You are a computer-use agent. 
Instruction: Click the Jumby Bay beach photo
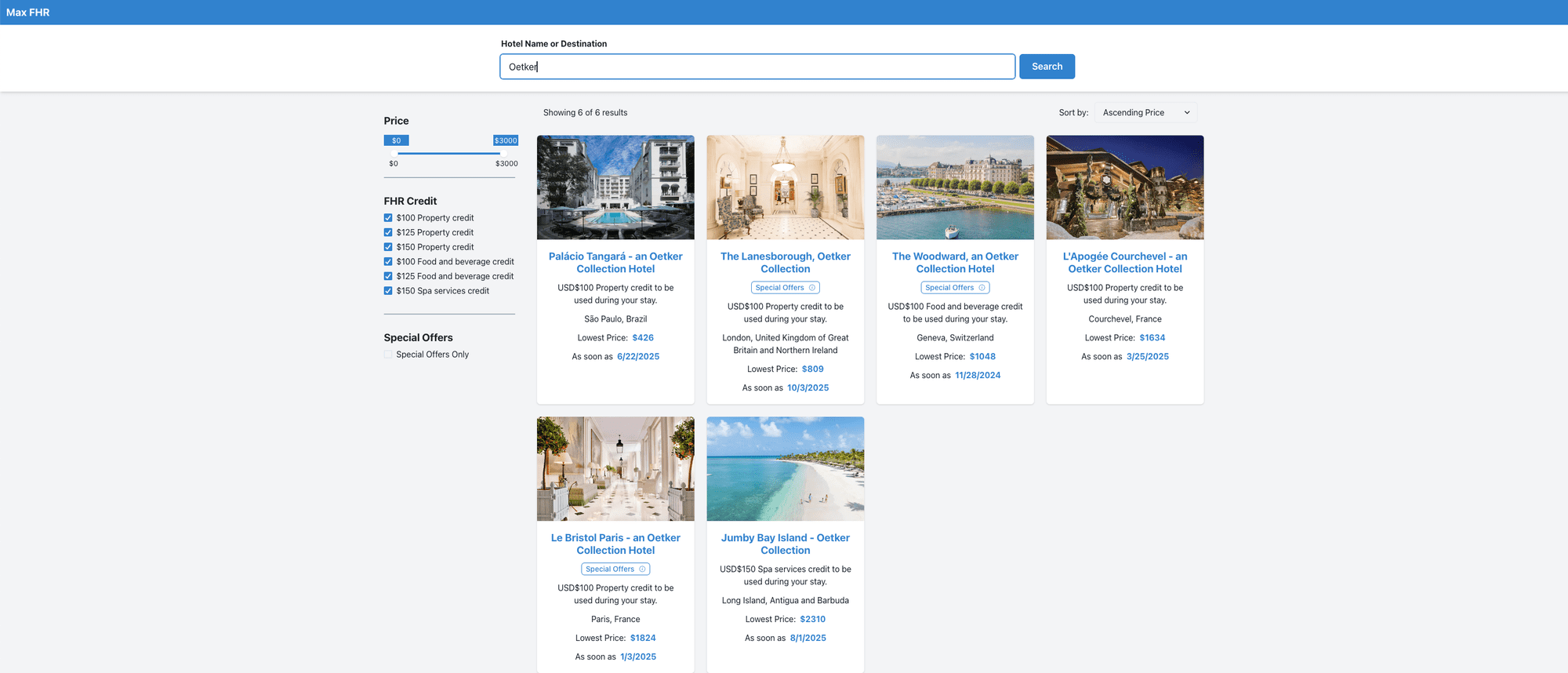click(786, 469)
